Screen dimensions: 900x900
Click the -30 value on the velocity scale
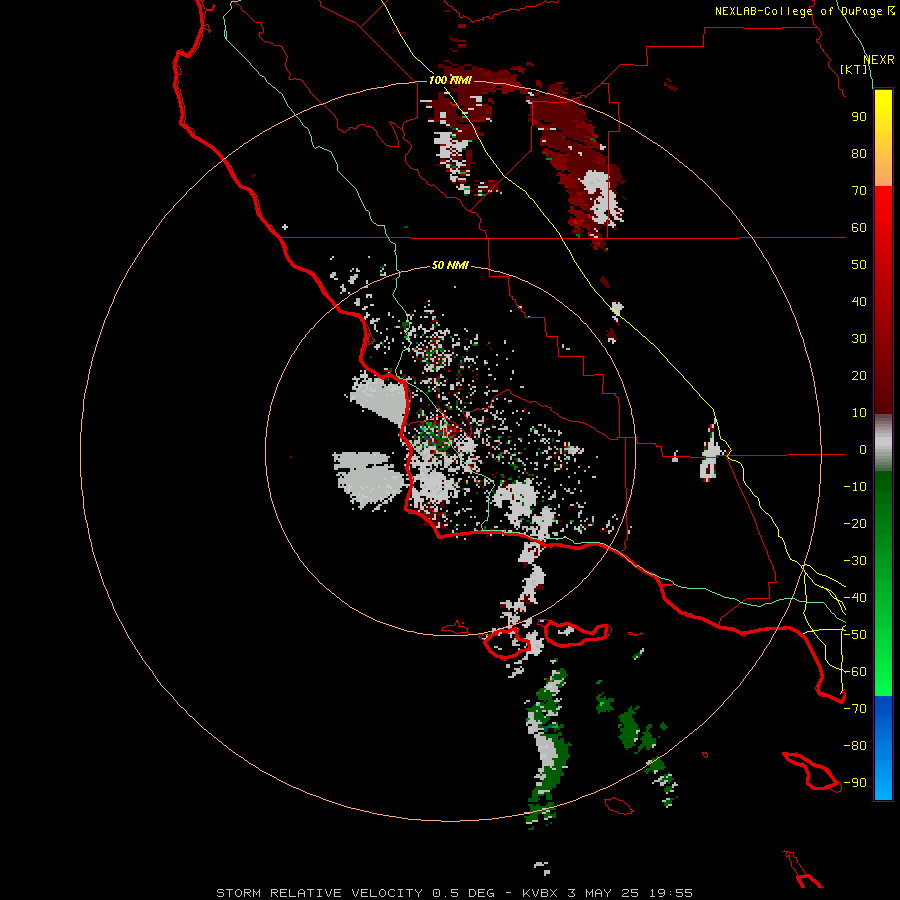855,561
